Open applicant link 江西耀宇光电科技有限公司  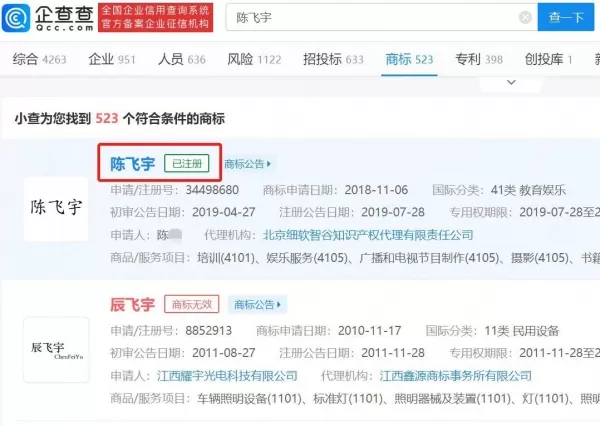pos(227,376)
